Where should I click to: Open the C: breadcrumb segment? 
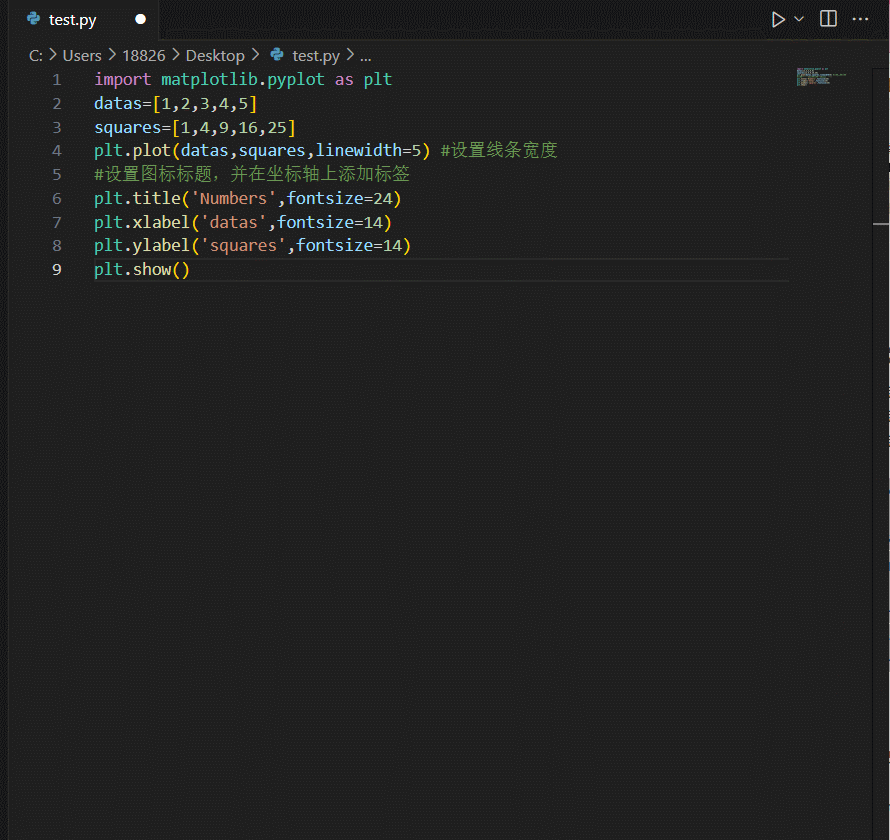35,56
